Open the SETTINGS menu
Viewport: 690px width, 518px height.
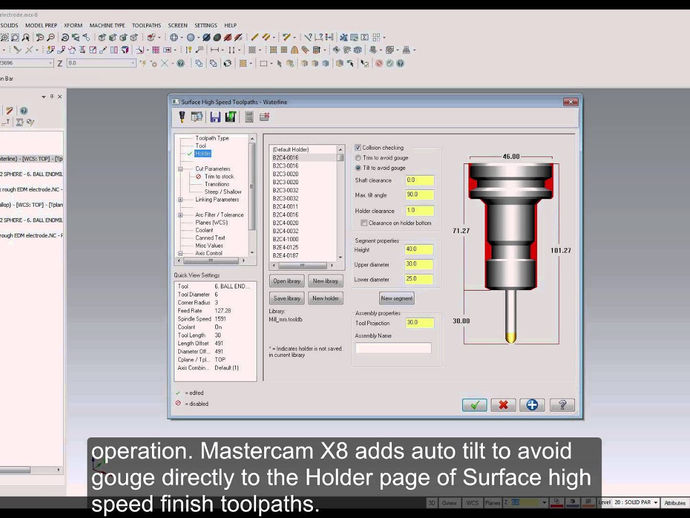(x=206, y=26)
